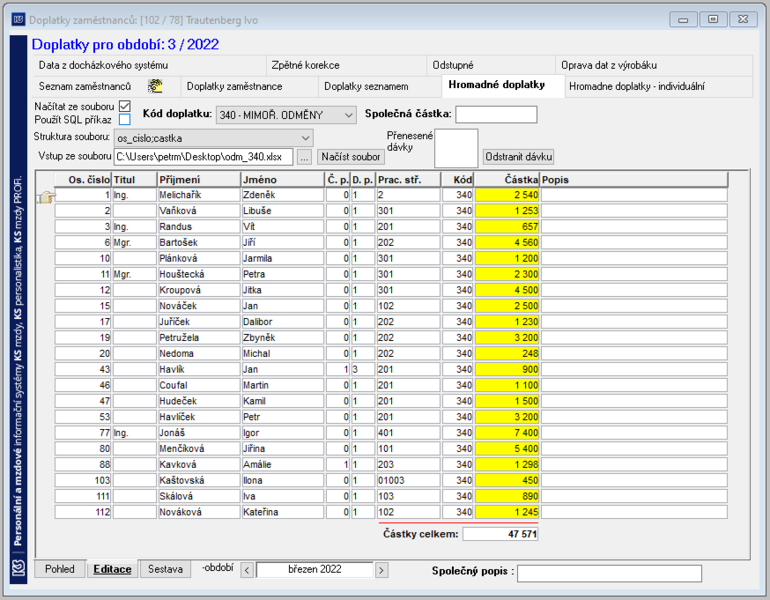
Task: Click the Os. číslo column header
Action: coord(83,180)
